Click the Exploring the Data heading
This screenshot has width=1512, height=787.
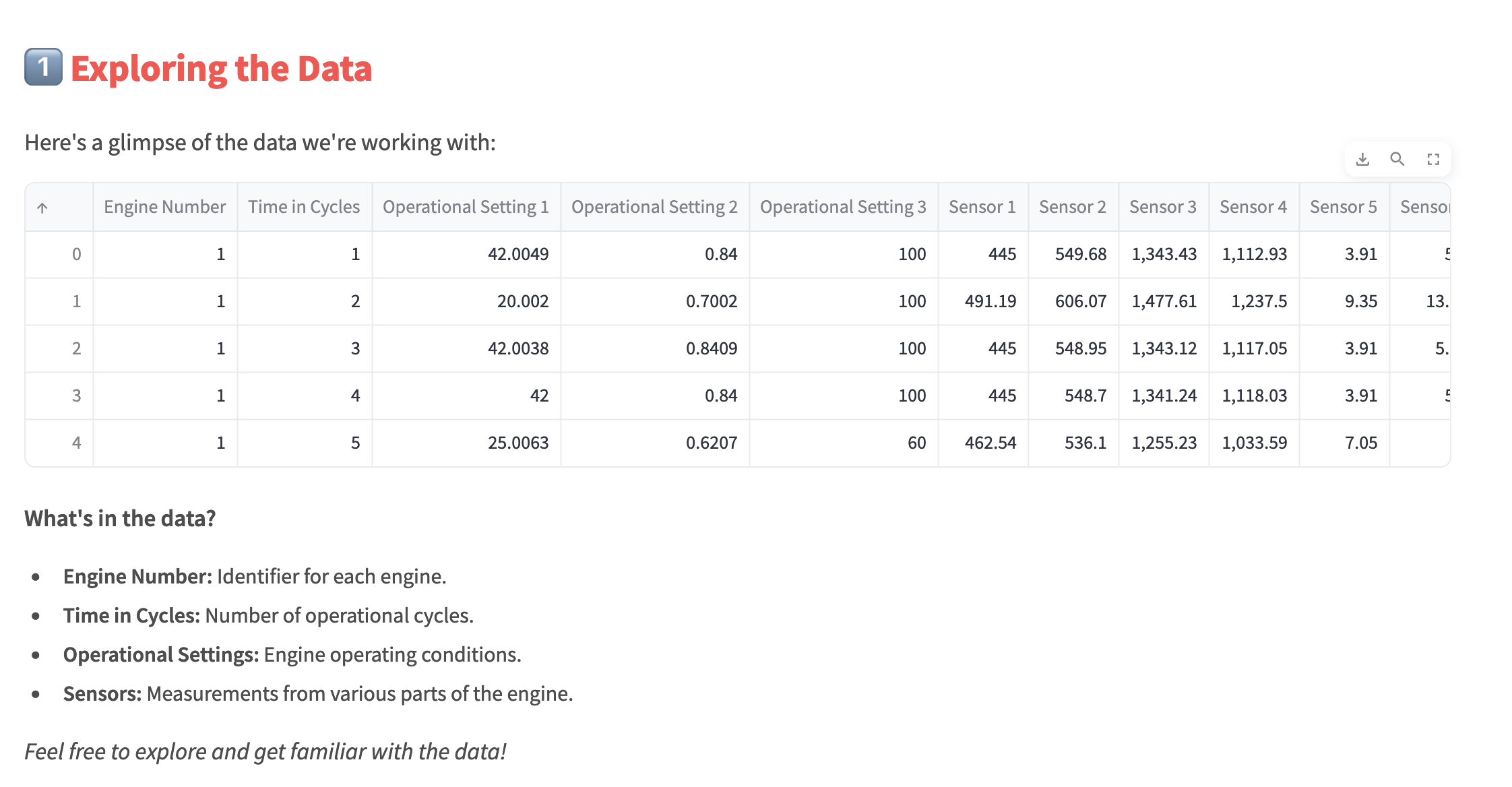tap(221, 69)
